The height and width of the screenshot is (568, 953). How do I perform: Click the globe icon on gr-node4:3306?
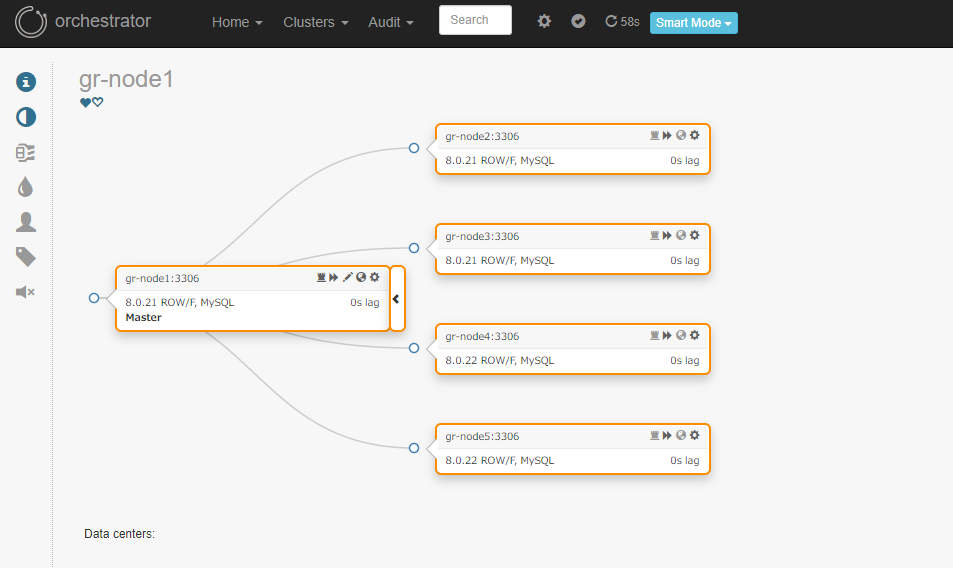click(x=681, y=335)
